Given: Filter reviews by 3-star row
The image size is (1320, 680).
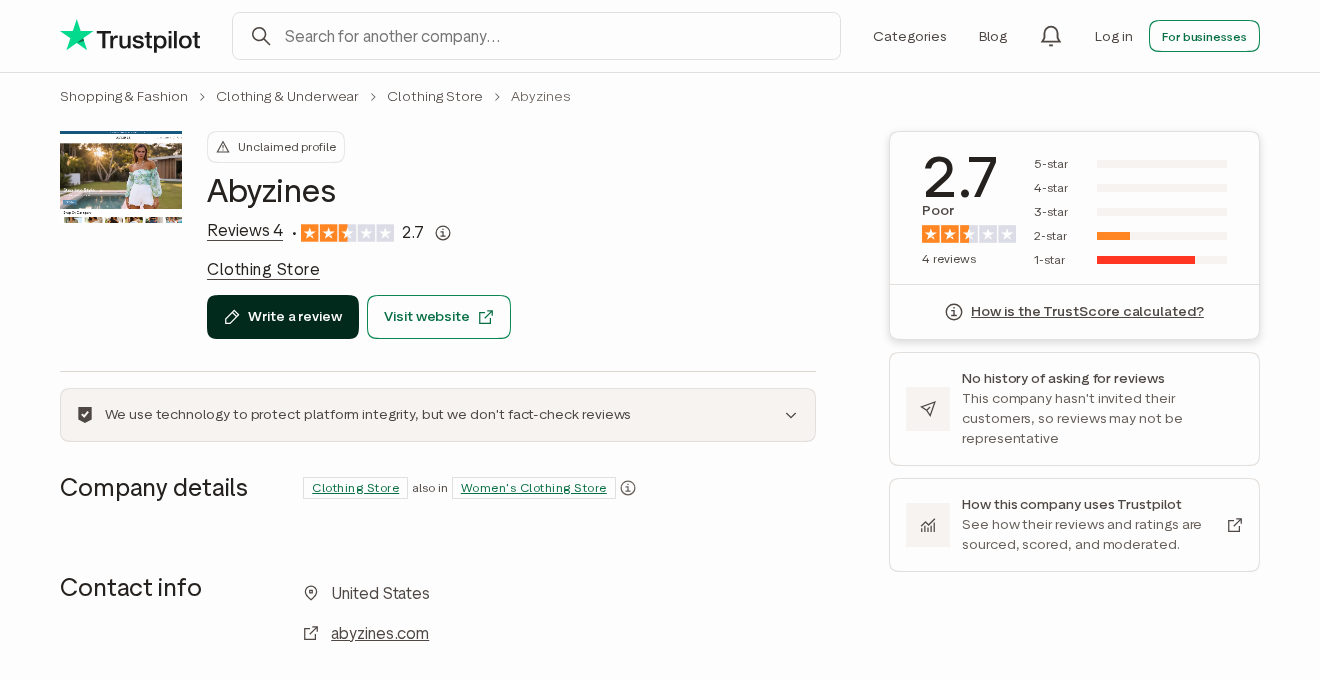Looking at the screenshot, I should click(x=1131, y=212).
